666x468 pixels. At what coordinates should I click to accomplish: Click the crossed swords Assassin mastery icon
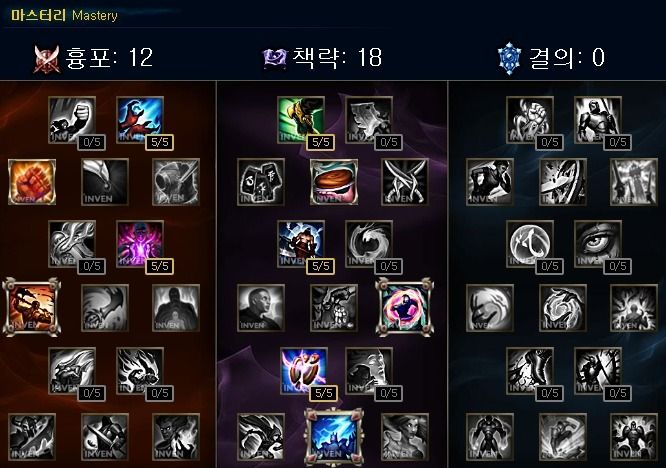405,182
